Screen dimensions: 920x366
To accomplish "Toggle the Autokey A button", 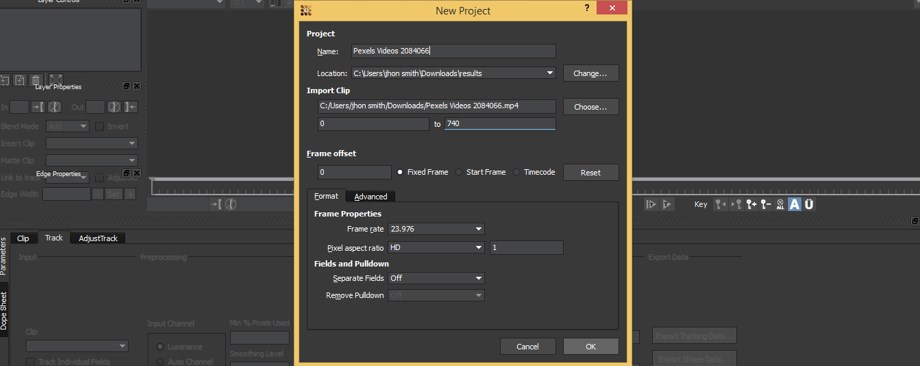I will (x=794, y=204).
